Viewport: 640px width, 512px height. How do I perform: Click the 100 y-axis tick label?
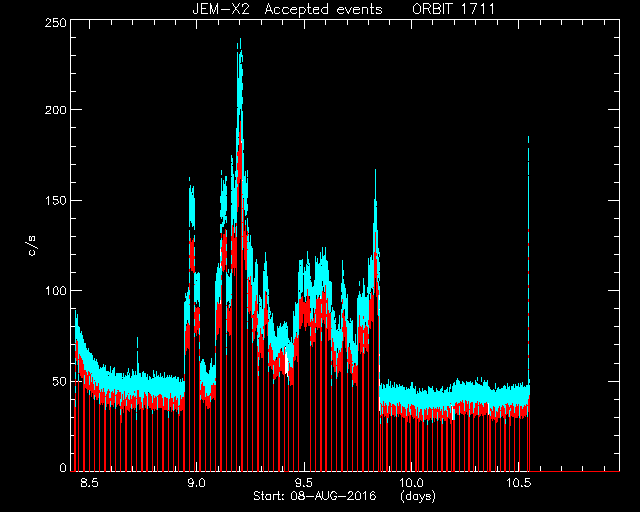point(55,291)
